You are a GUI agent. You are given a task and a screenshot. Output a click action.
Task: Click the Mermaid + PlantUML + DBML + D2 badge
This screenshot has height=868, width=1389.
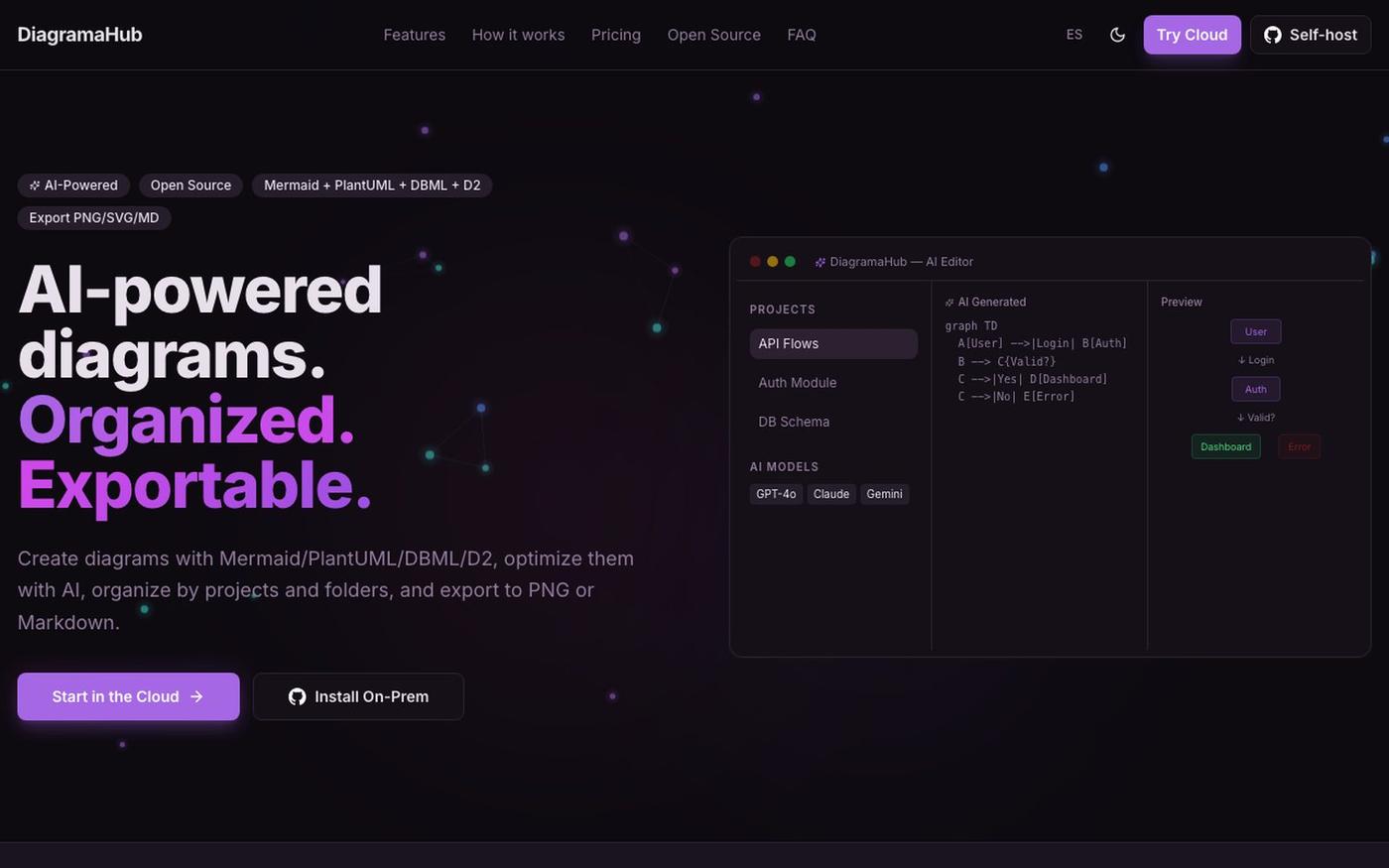click(372, 186)
